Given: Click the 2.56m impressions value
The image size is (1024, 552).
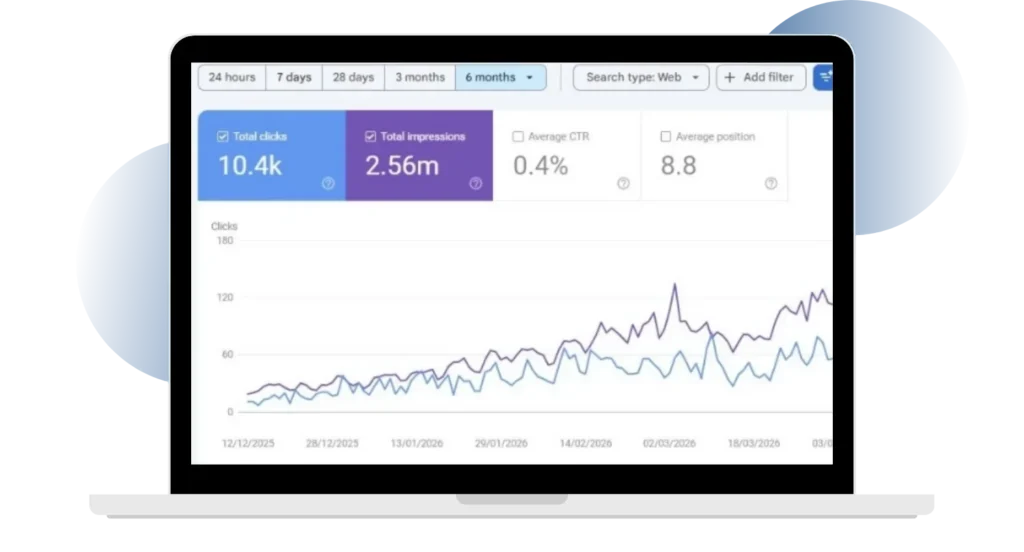Looking at the screenshot, I should 402,166.
